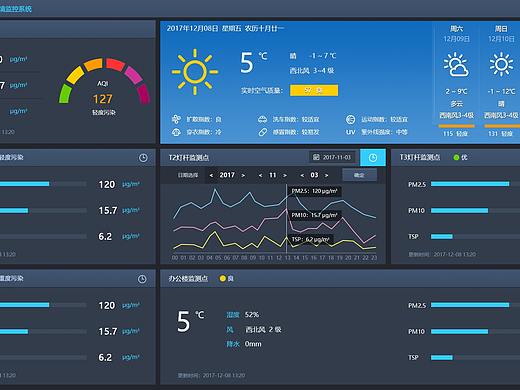Click the vertical cursor line at hour 13
520x390 pixels.
286,218
